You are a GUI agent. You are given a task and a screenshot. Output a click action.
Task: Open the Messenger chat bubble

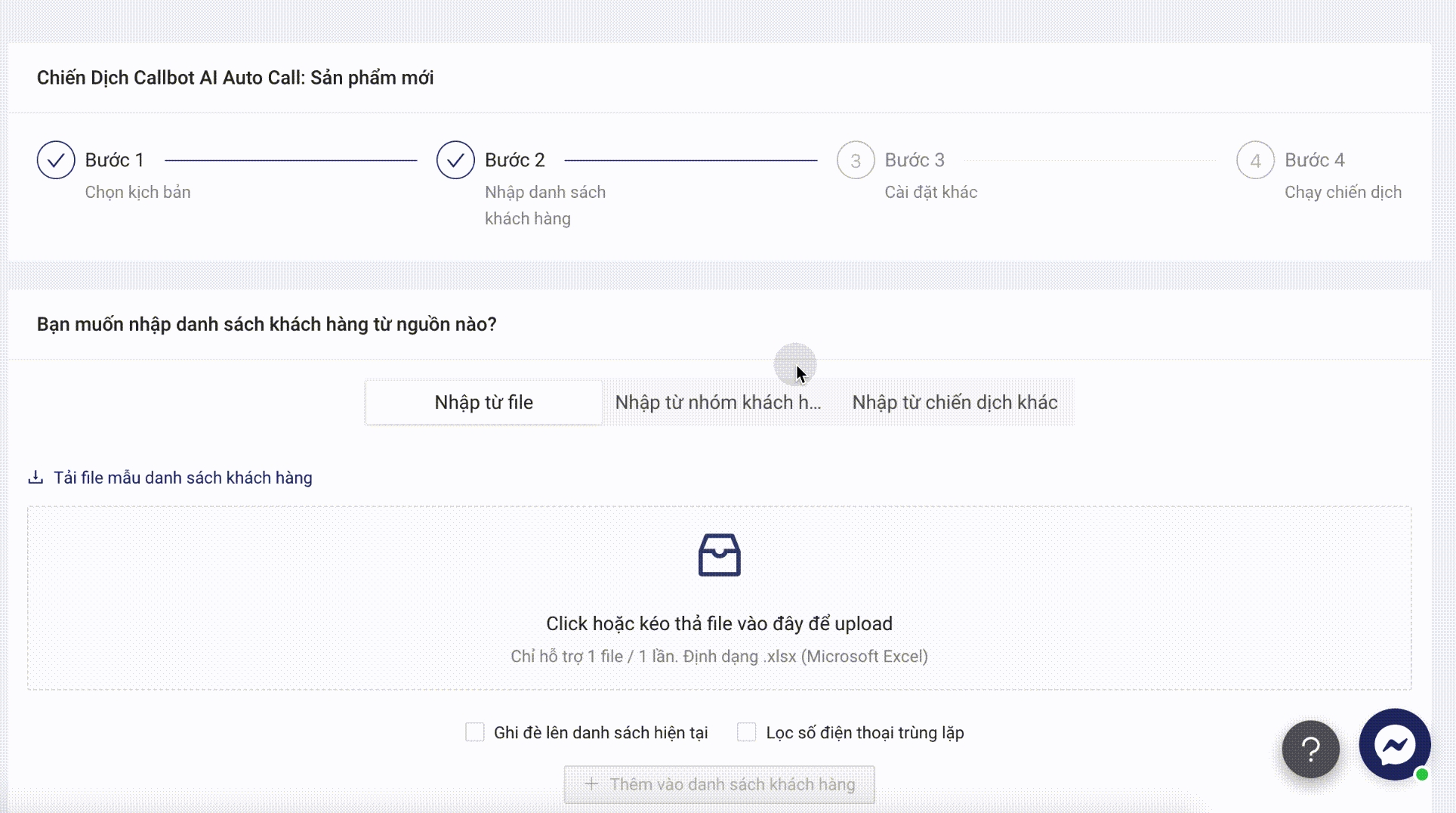(1394, 744)
